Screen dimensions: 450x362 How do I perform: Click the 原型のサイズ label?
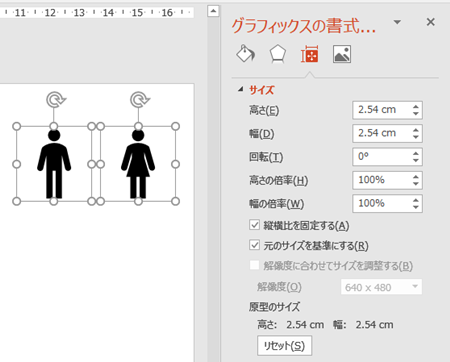click(x=274, y=307)
